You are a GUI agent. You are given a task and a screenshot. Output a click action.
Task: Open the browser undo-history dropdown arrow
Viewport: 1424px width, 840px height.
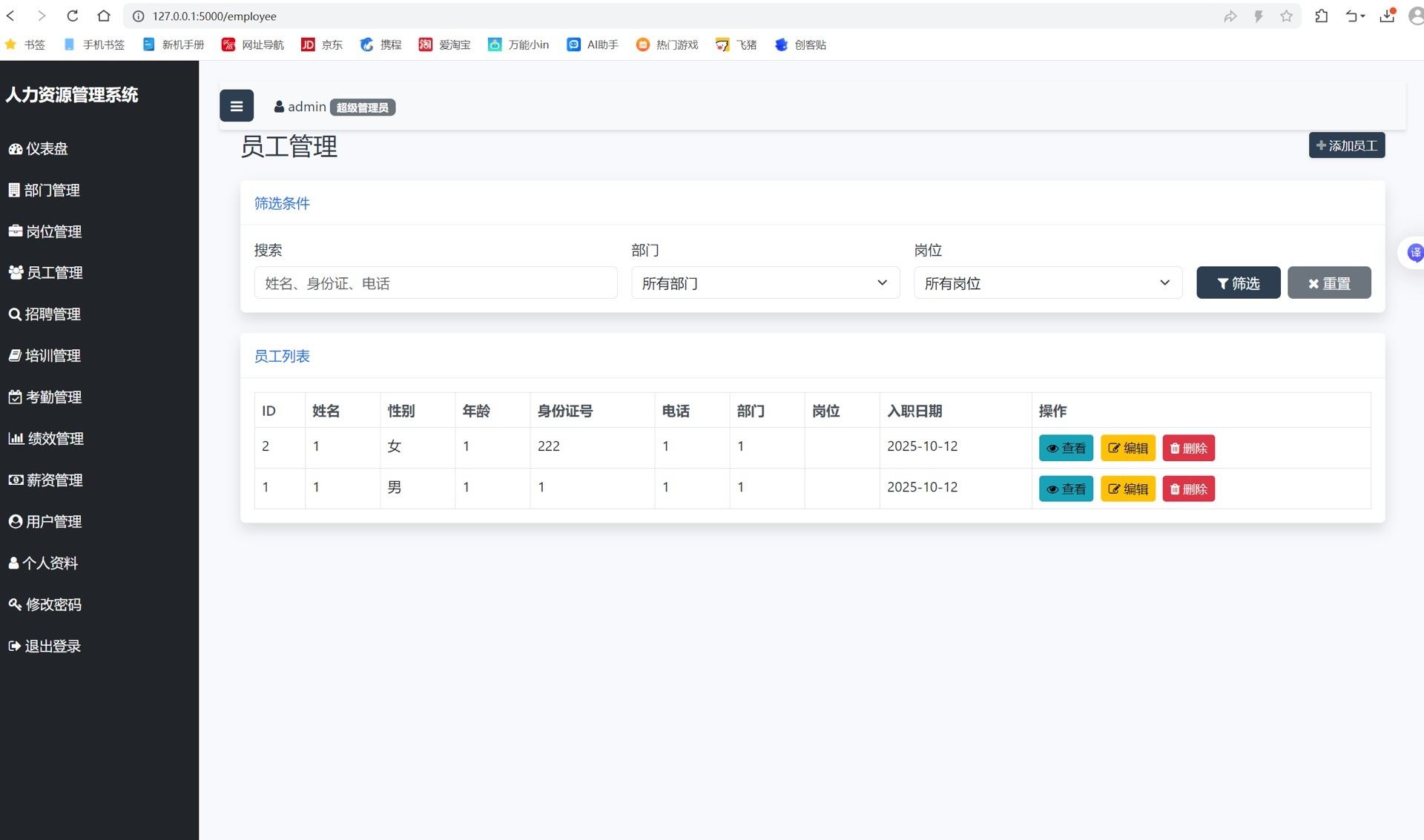tap(1362, 16)
